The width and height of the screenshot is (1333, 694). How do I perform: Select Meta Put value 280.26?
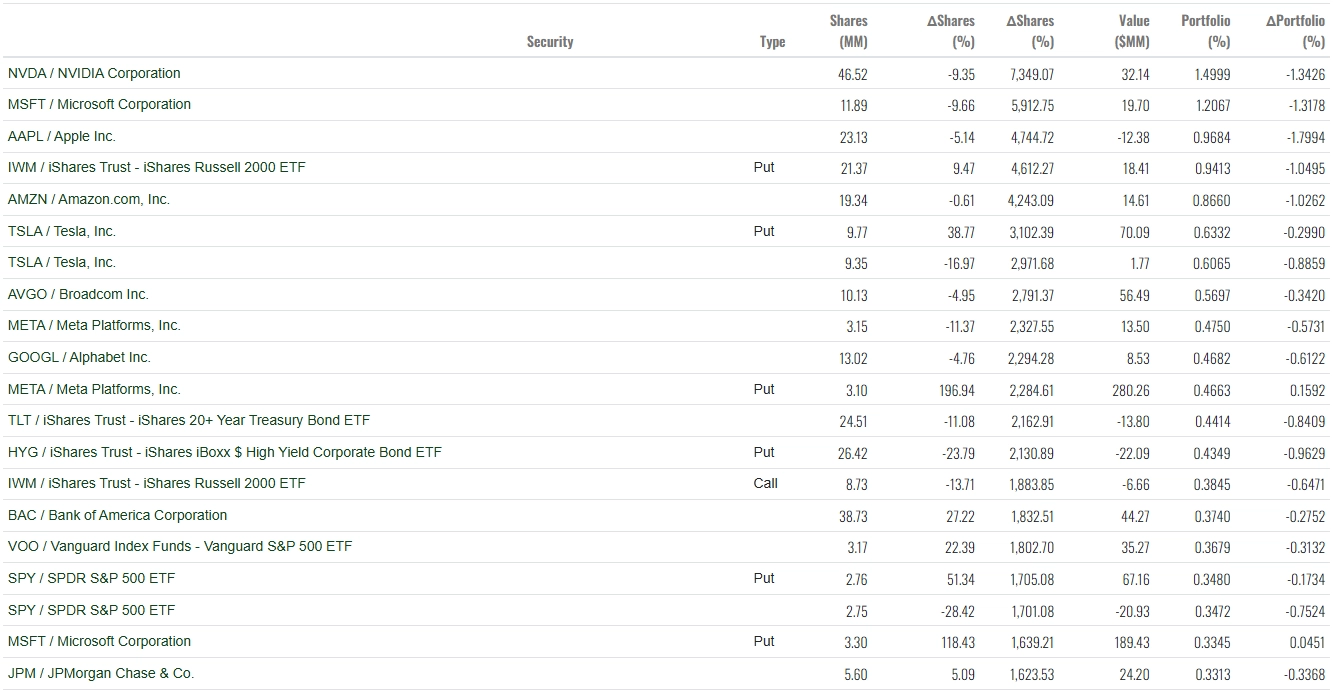pyautogui.click(x=1132, y=390)
